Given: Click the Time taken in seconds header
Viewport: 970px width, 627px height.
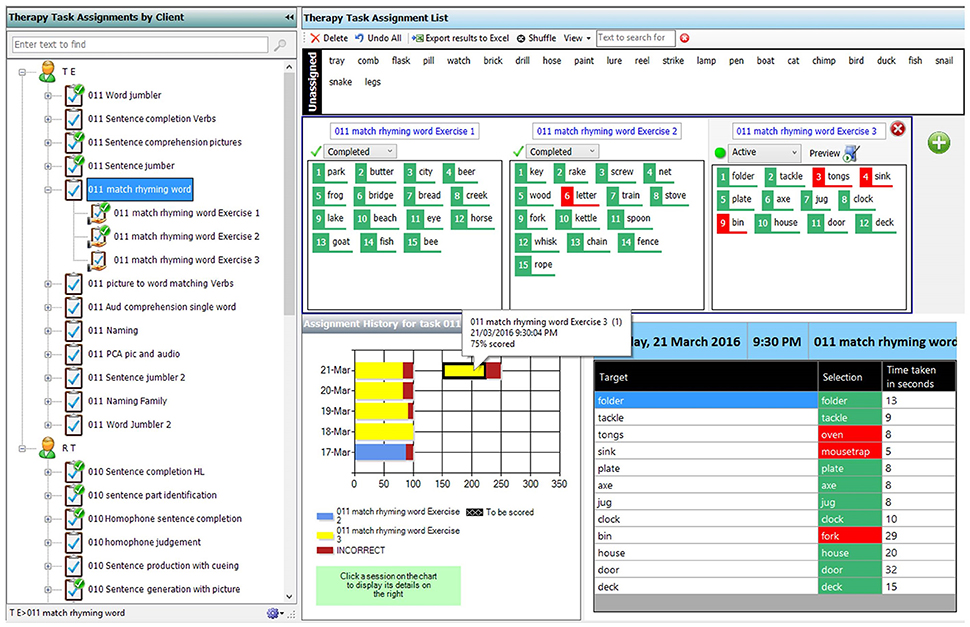Looking at the screenshot, I should (919, 377).
